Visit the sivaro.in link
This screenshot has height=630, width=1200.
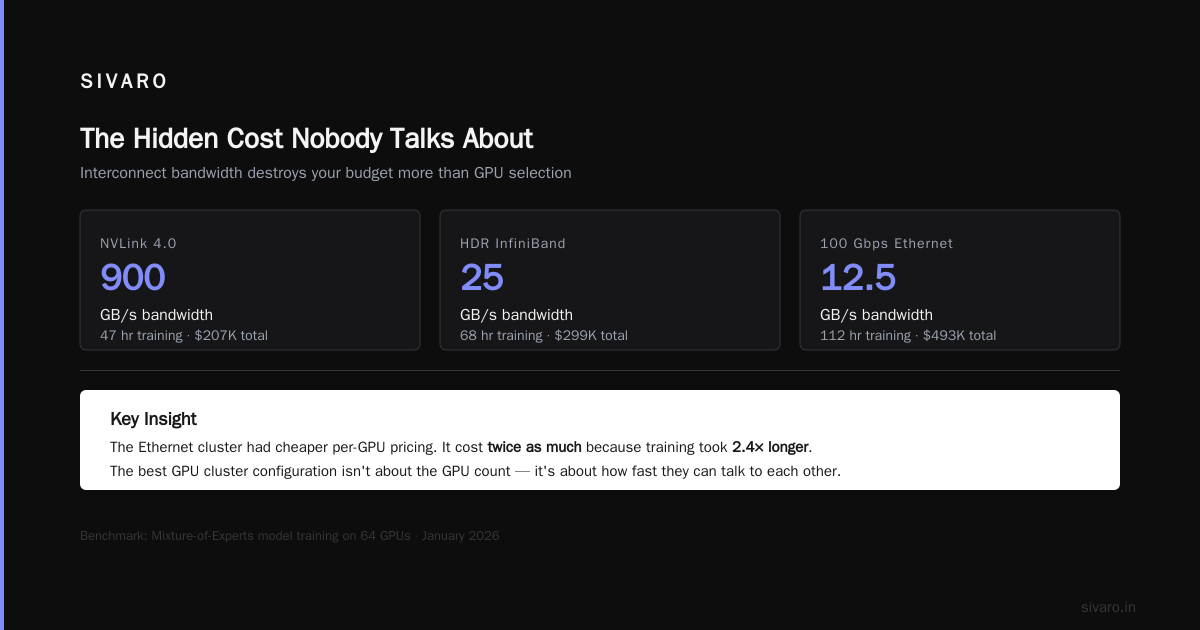pyautogui.click(x=1108, y=607)
